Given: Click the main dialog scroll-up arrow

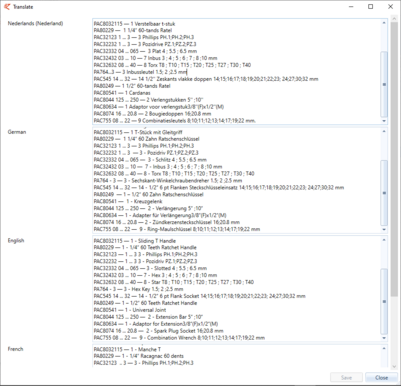Looking at the screenshot, I should (x=394, y=20).
